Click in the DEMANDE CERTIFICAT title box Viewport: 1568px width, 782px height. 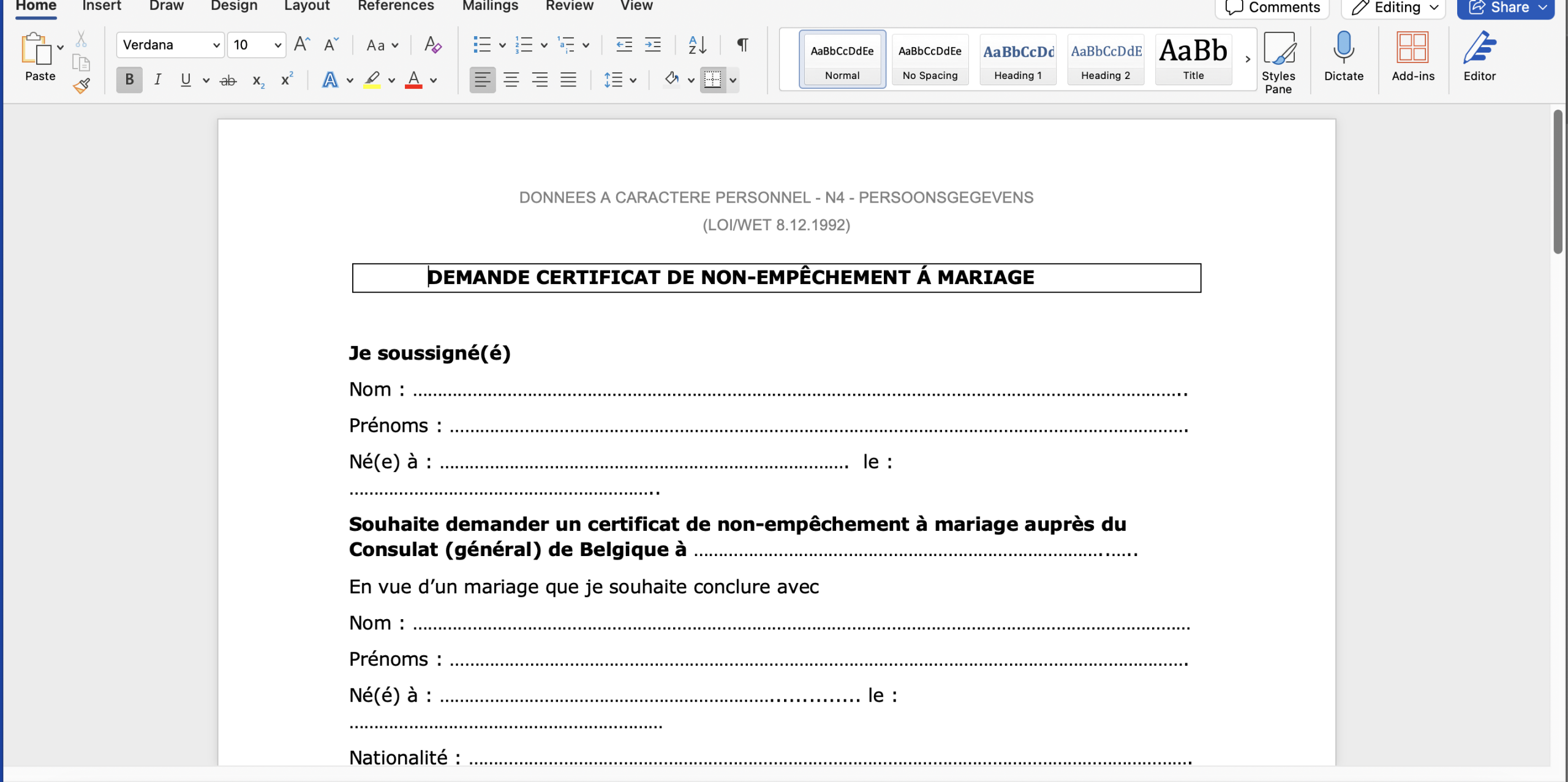776,277
